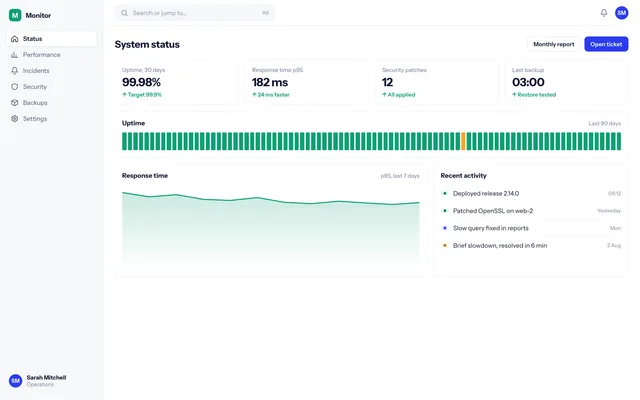
Task: Select Slow query fixed in reports activity
Action: click(x=531, y=228)
